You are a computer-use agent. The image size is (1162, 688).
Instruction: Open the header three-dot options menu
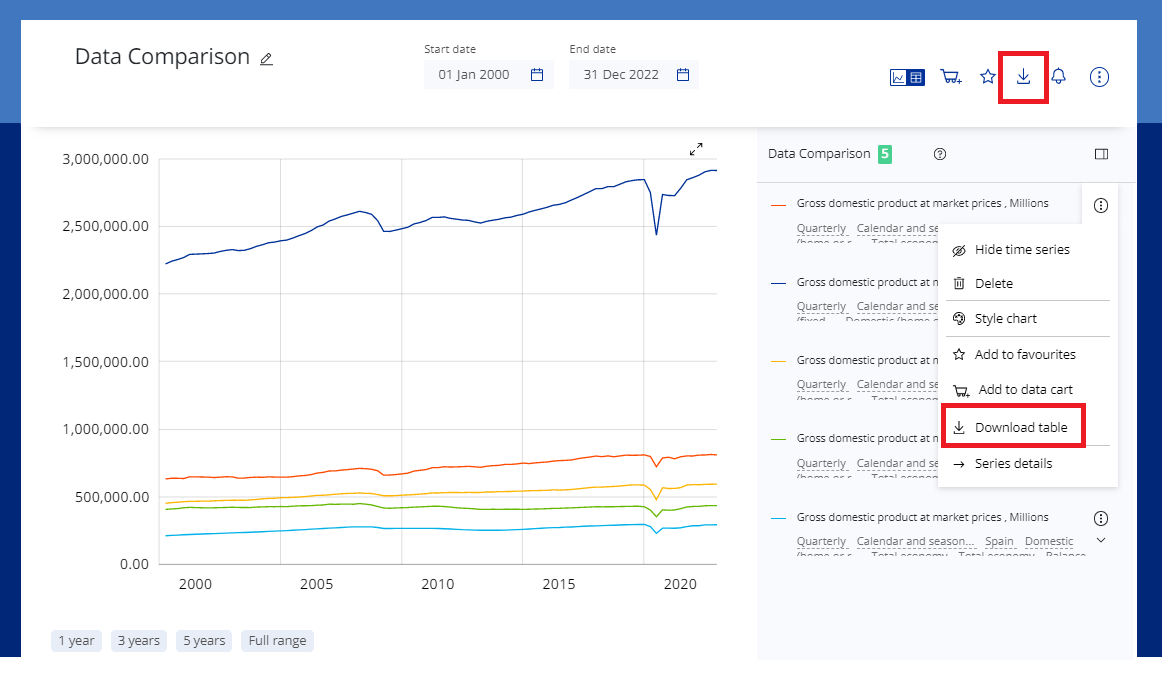pyautogui.click(x=1099, y=77)
